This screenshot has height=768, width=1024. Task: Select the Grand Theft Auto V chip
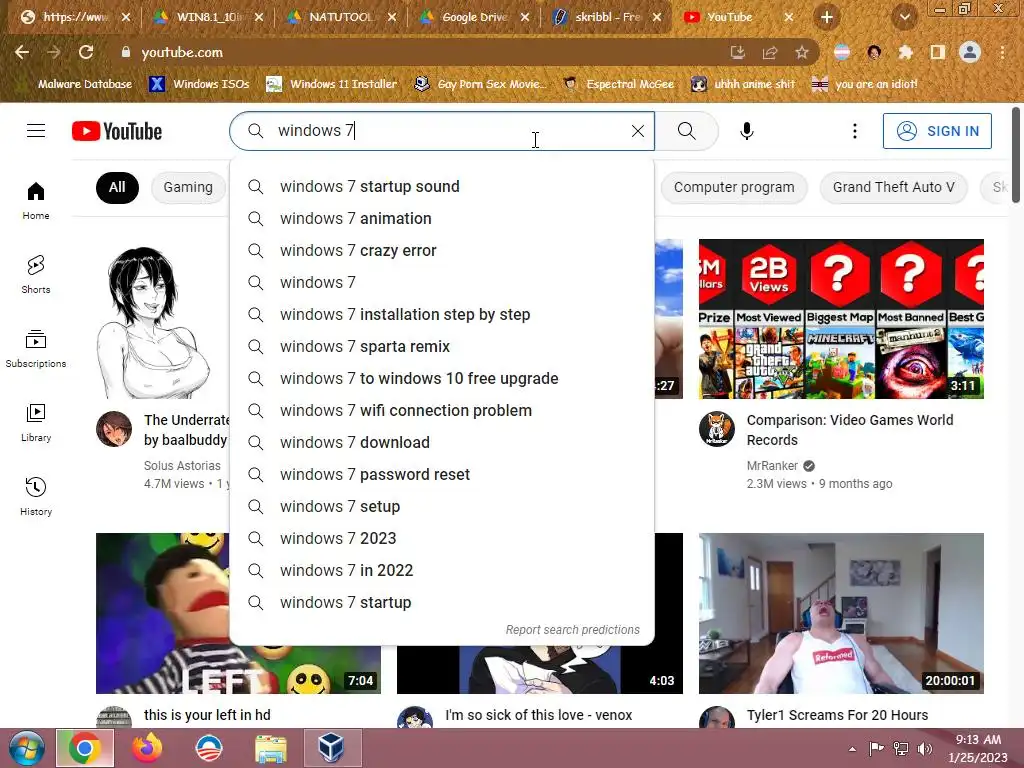893,187
